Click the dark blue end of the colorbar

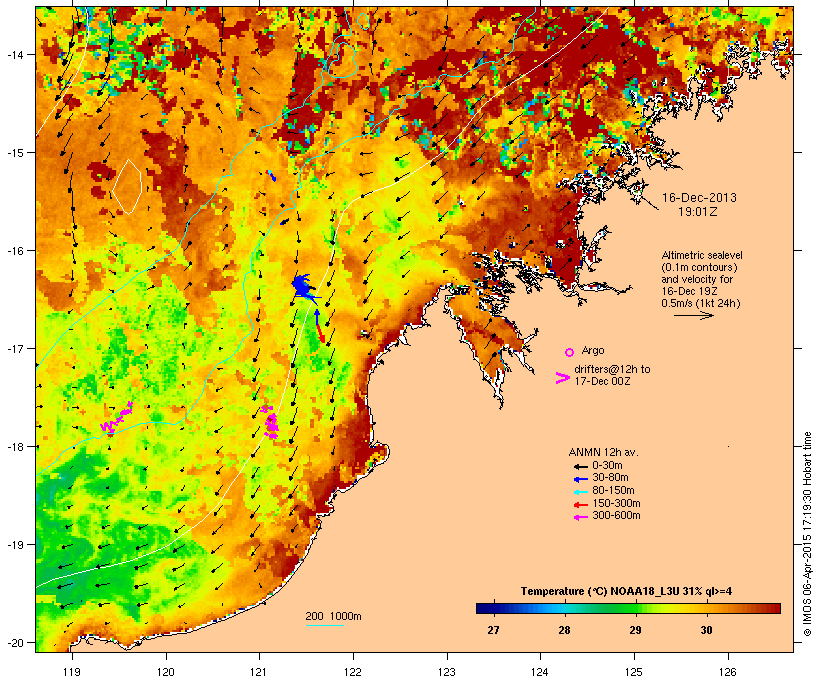[x=480, y=608]
